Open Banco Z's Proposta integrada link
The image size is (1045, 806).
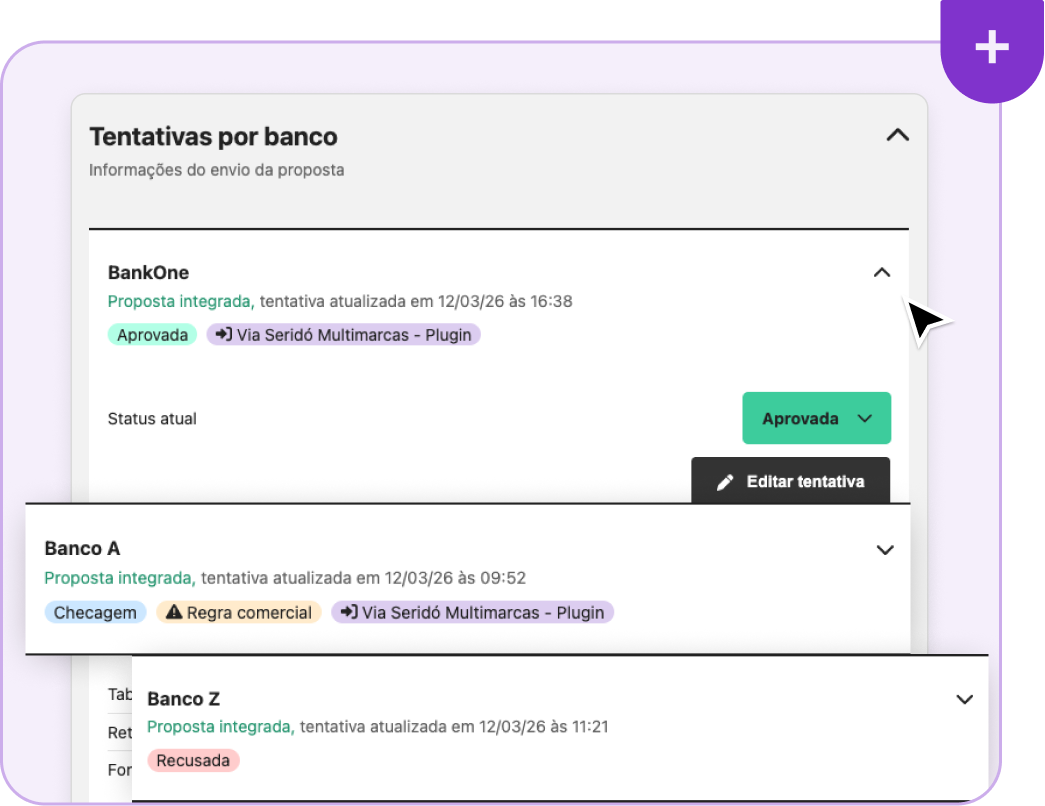pyautogui.click(x=219, y=727)
